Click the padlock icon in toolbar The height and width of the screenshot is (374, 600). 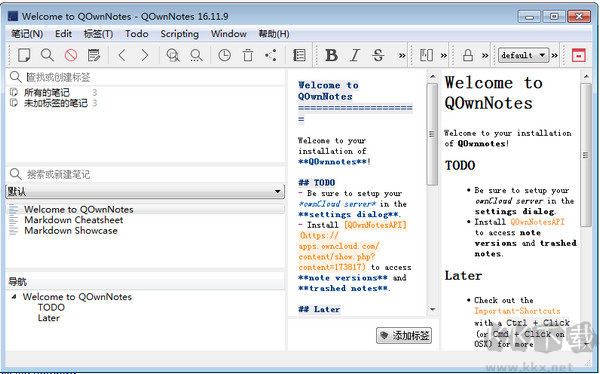(468, 55)
